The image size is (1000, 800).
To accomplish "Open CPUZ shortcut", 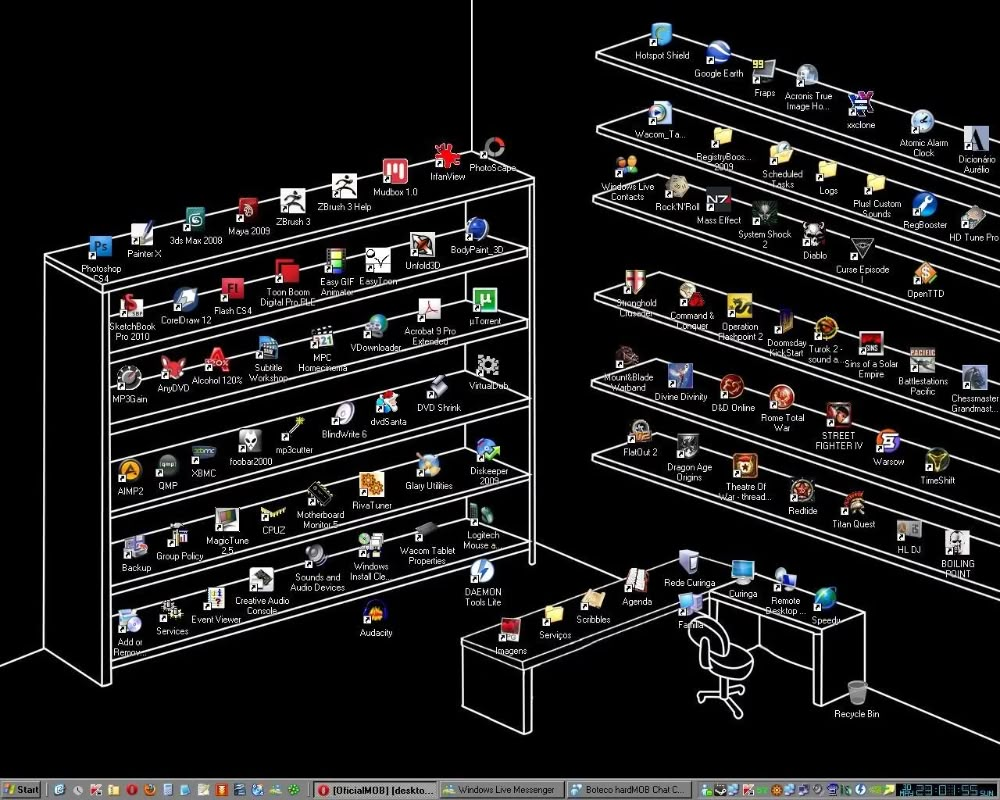I will 273,511.
